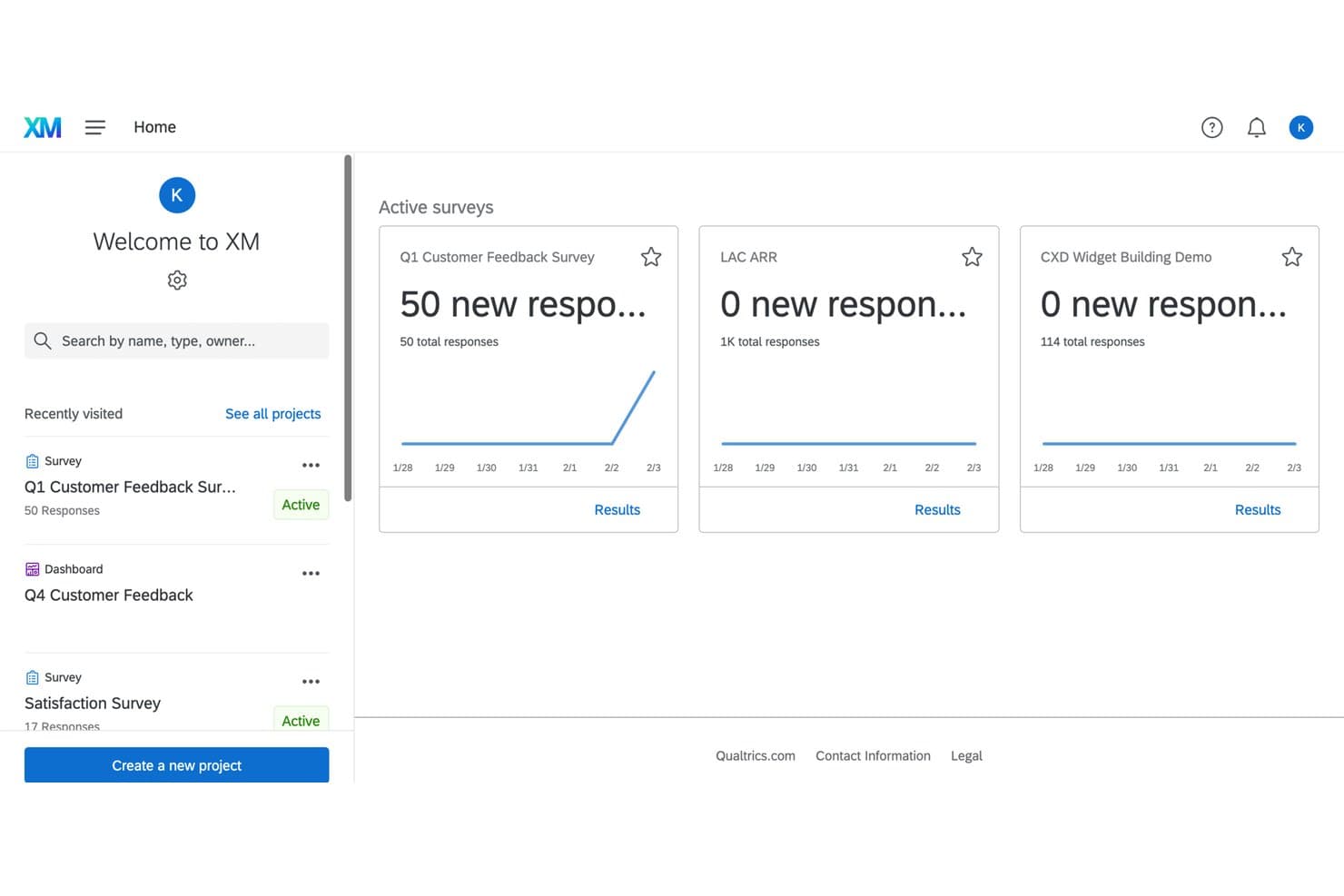Image resolution: width=1344 pixels, height=896 pixels.
Task: Open options for Satisfaction Survey
Action: (x=311, y=681)
